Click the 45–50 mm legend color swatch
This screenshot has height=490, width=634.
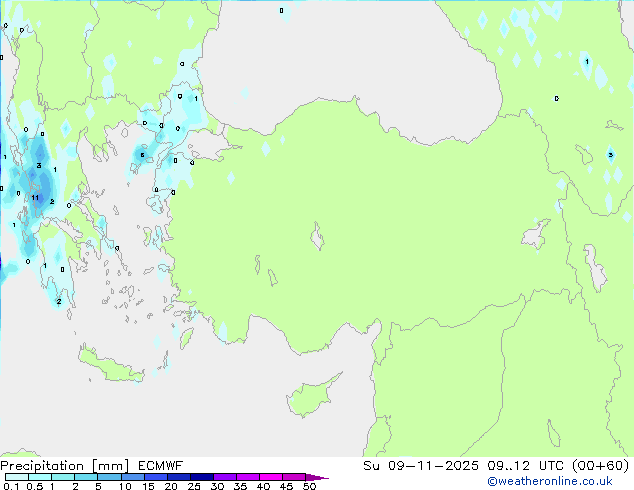[294, 477]
